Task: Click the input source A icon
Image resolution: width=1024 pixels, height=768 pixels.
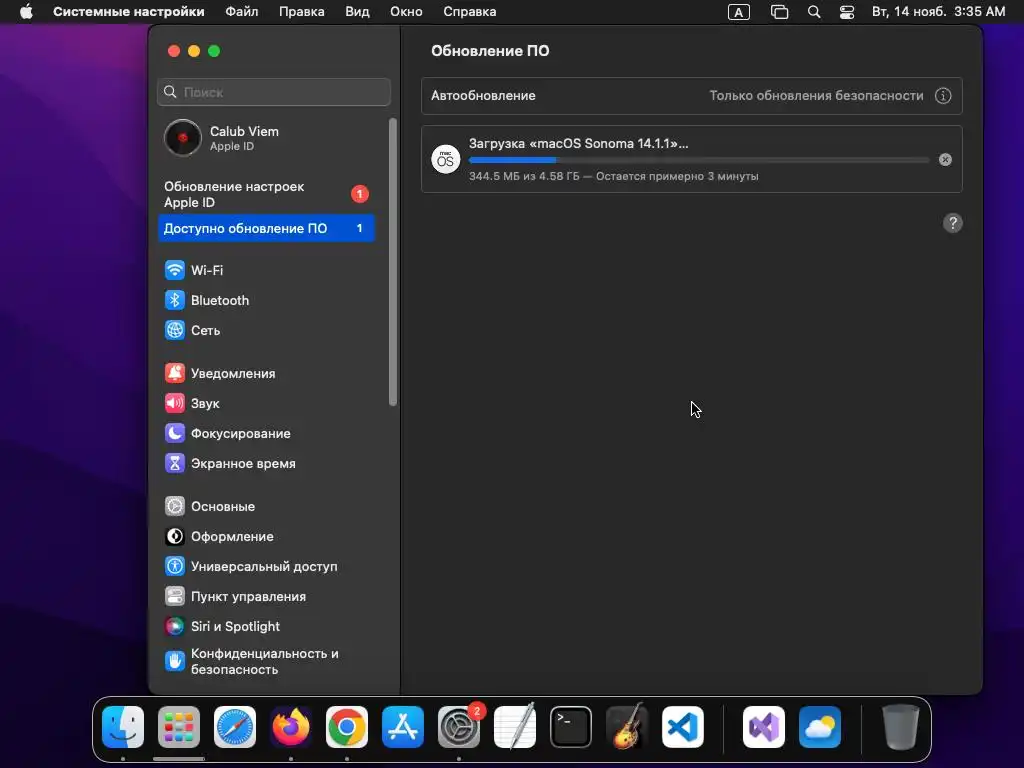Action: pyautogui.click(x=739, y=12)
